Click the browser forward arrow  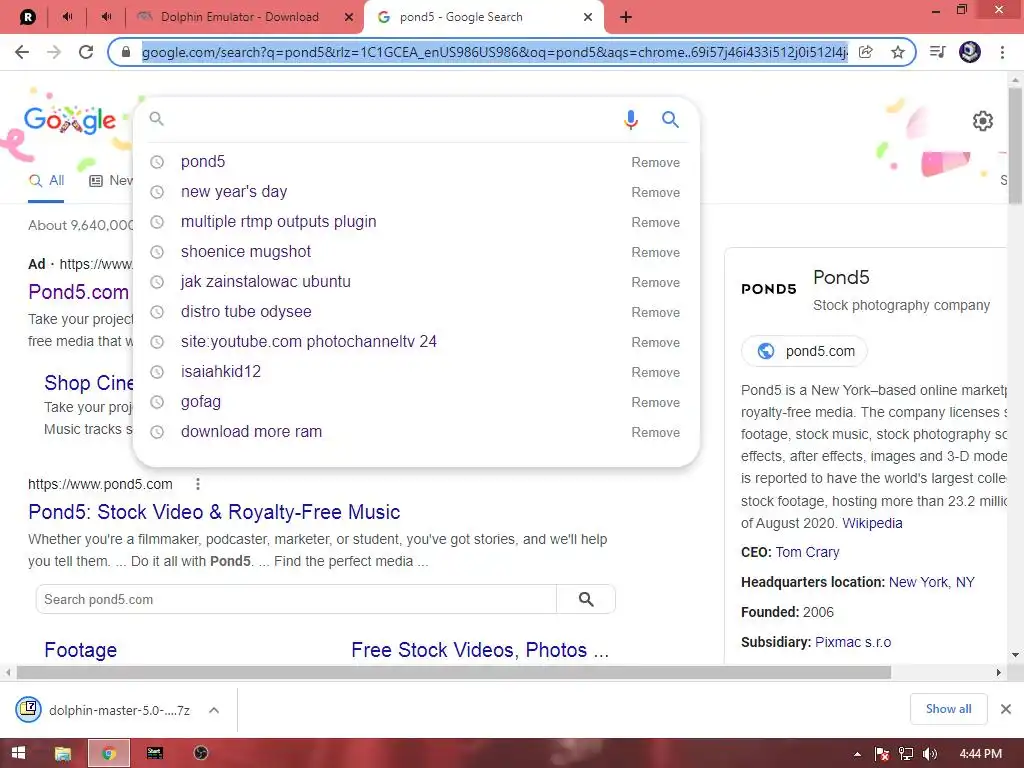[x=54, y=52]
